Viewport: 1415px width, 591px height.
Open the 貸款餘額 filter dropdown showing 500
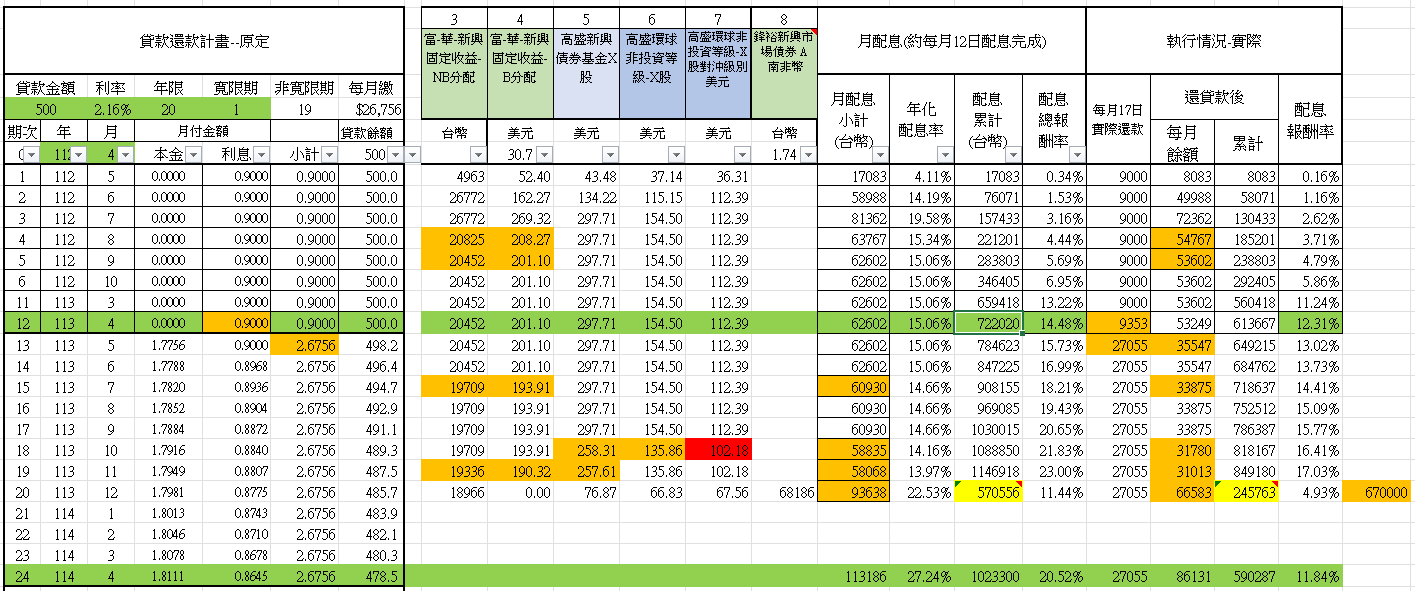tap(395, 154)
